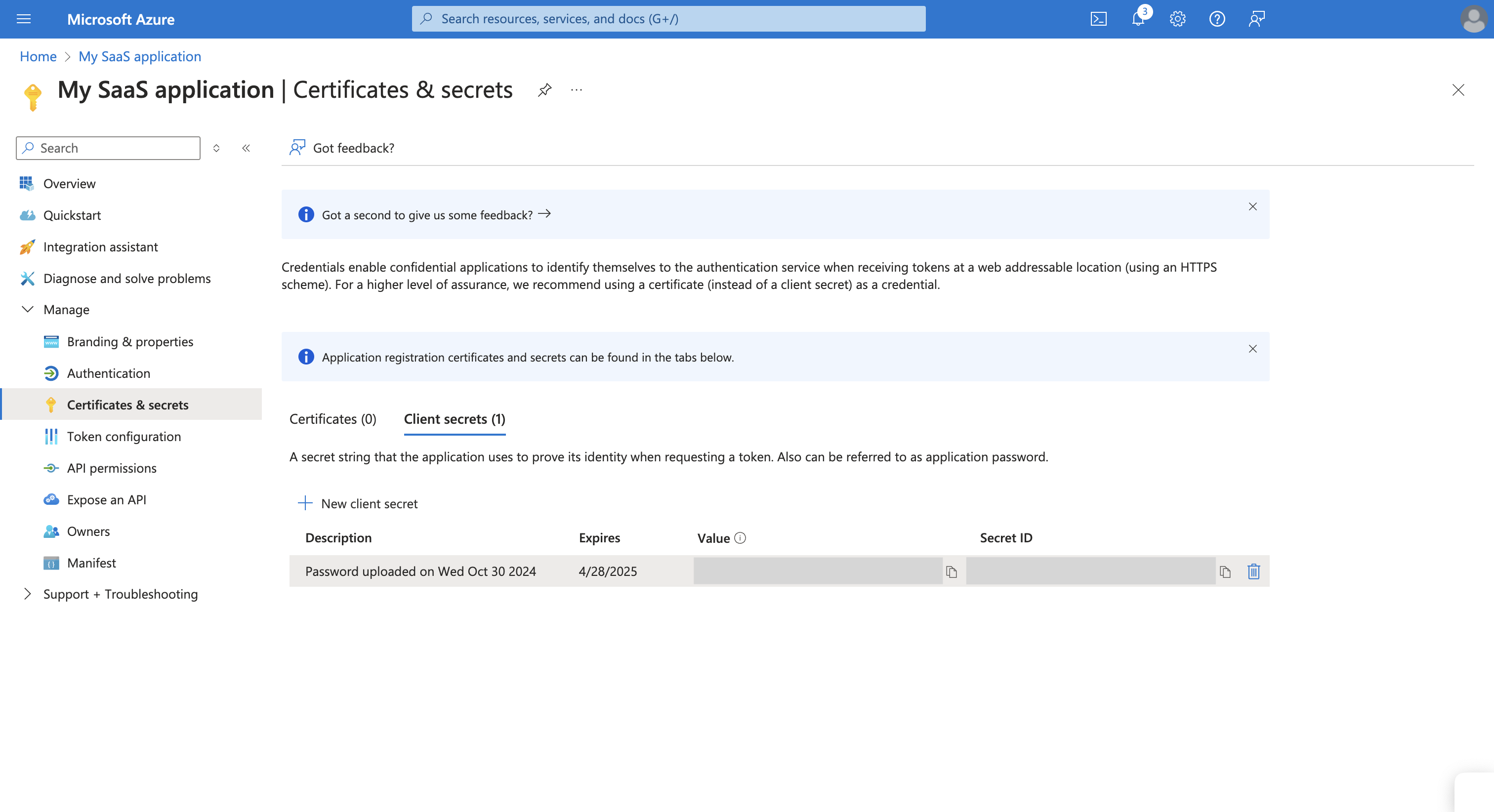
Task: Open the Cloud Shell terminal icon
Action: pos(1098,19)
